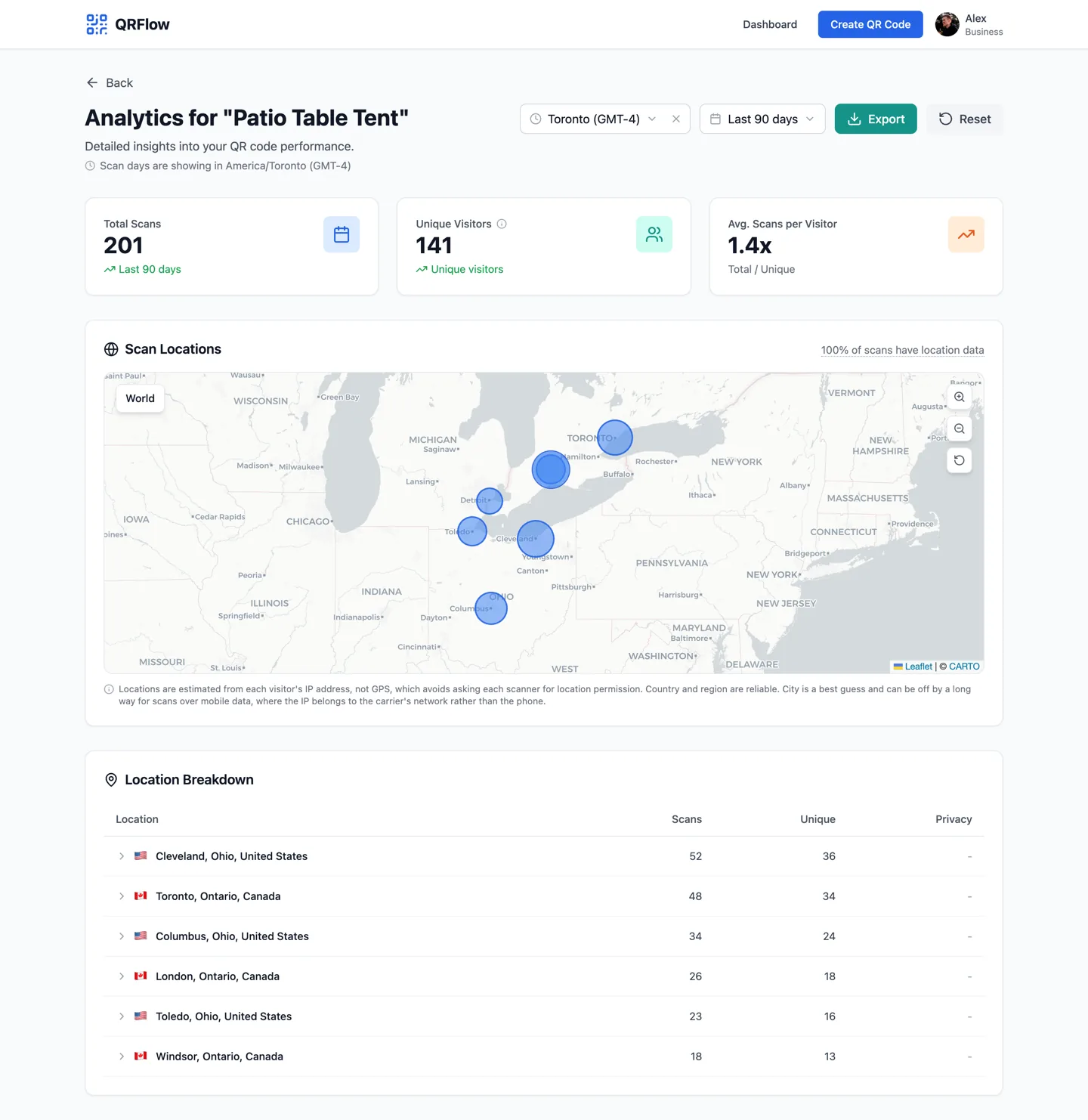Go to Dashboard in top navigation
Image resolution: width=1088 pixels, height=1120 pixels.
(x=770, y=24)
